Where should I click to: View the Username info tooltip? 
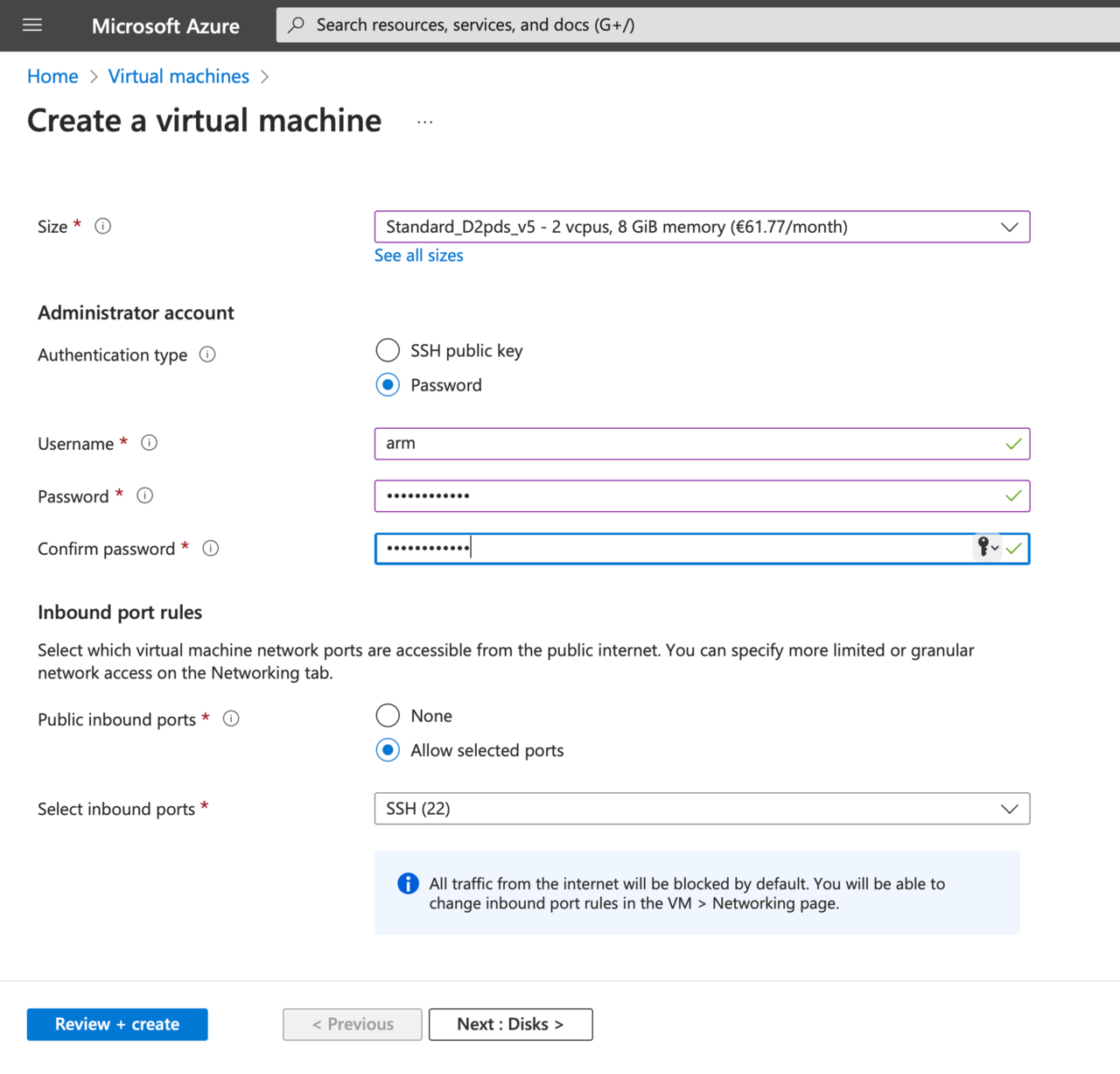point(149,443)
